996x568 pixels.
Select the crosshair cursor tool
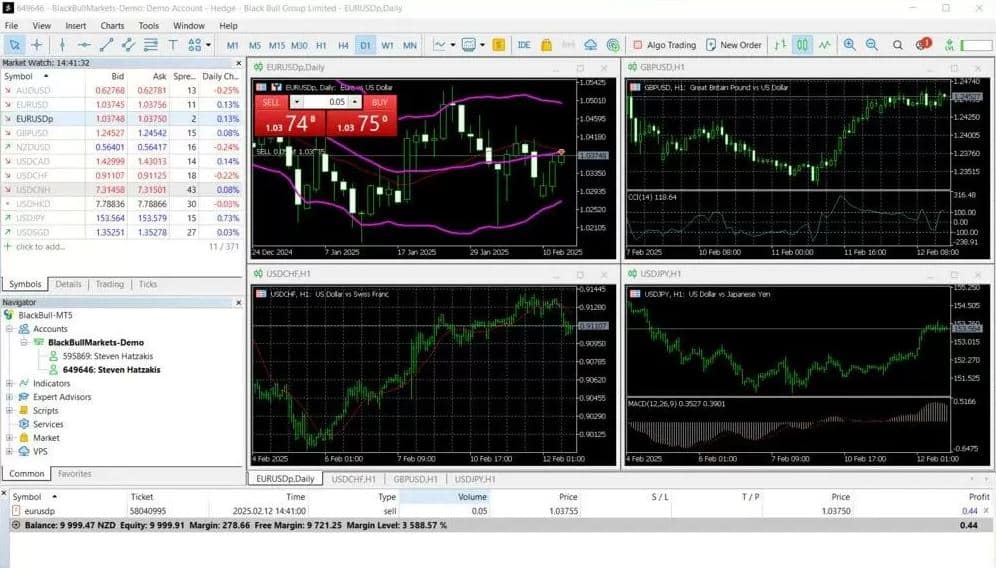point(37,45)
